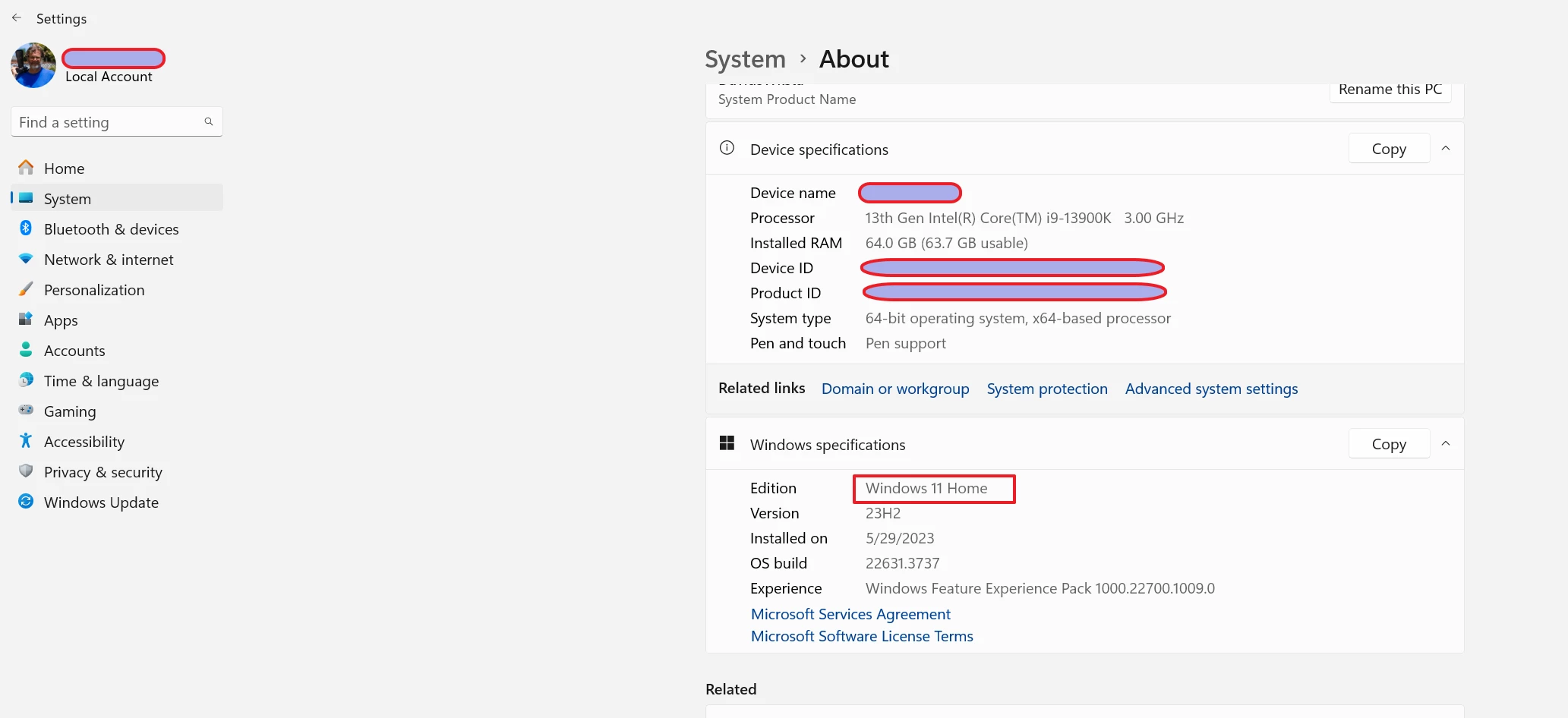Go to Time & language settings

click(117, 381)
